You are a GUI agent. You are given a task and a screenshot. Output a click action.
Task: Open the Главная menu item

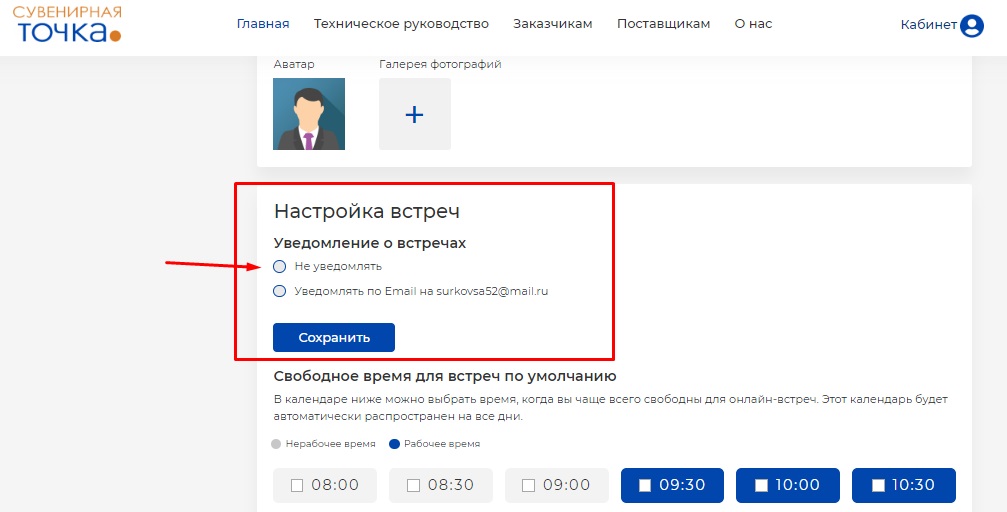click(x=263, y=24)
